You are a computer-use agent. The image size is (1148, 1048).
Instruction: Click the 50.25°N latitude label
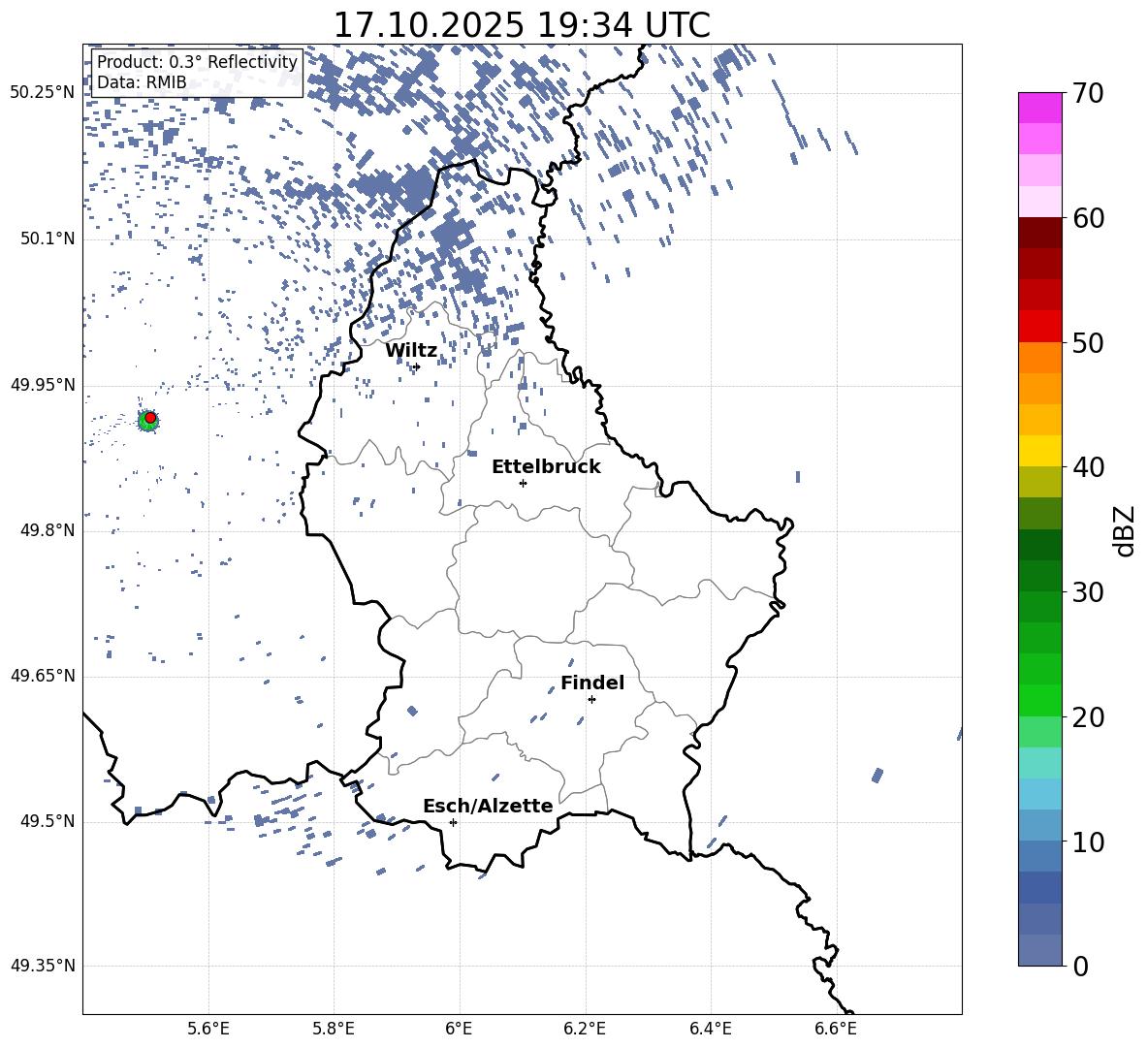click(x=43, y=93)
